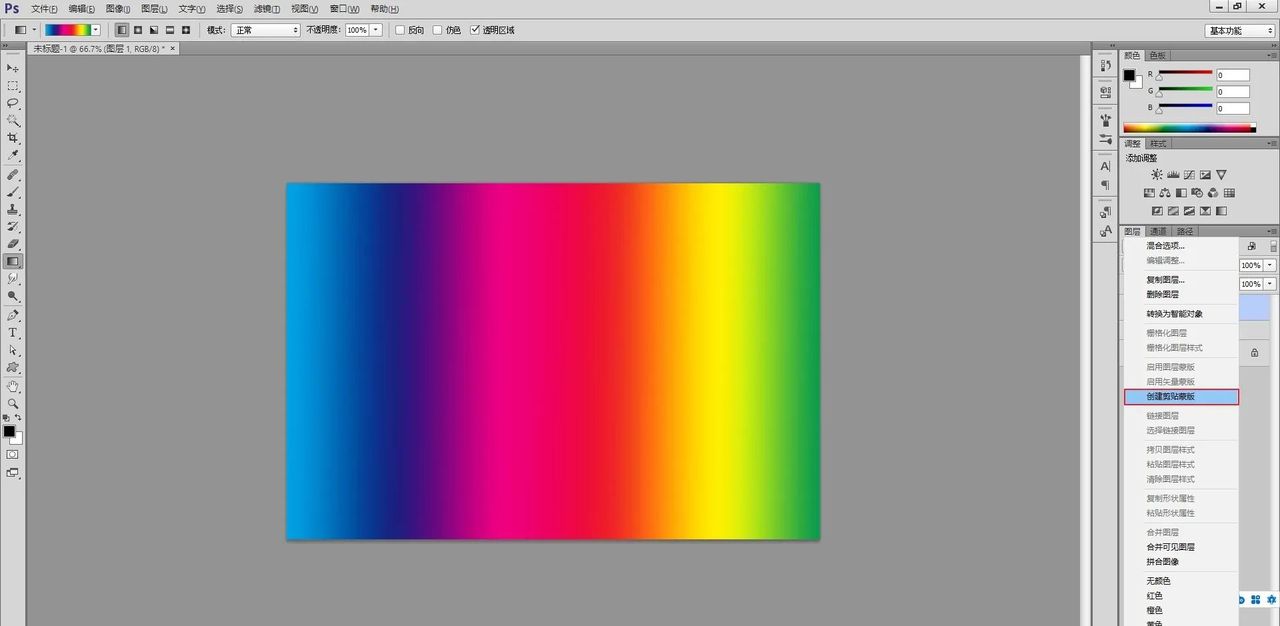Switch to the 路径 (Paths) tab

pos(1184,231)
